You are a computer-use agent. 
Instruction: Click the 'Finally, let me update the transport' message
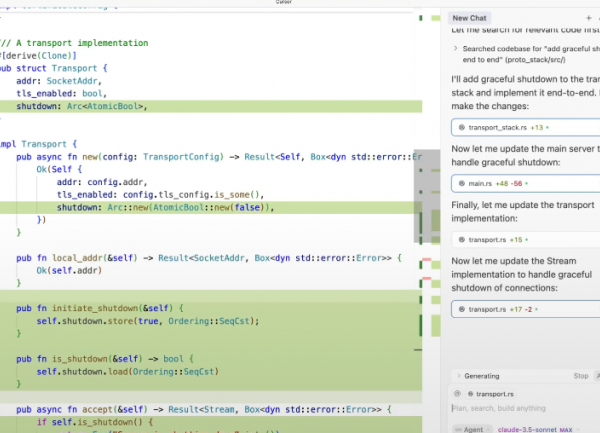pos(523,212)
